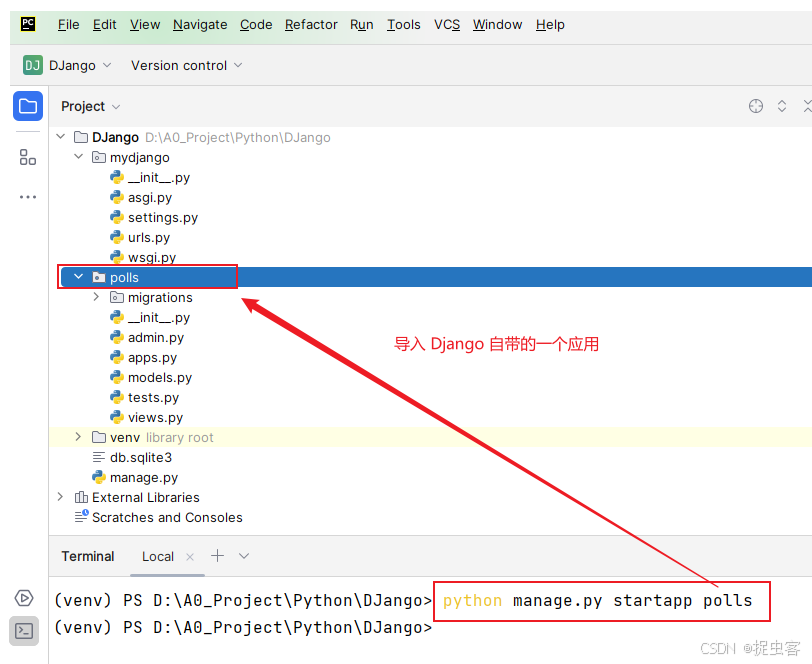Open the Help menu
This screenshot has width=812, height=664.
550,24
